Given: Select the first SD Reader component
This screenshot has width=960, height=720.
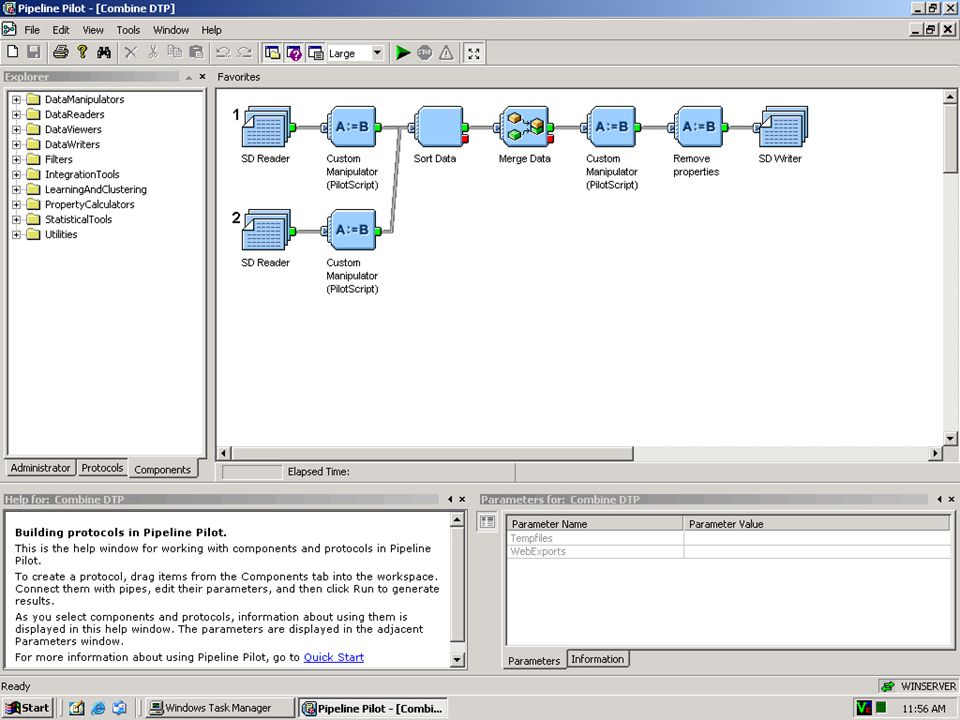Looking at the screenshot, I should [267, 127].
